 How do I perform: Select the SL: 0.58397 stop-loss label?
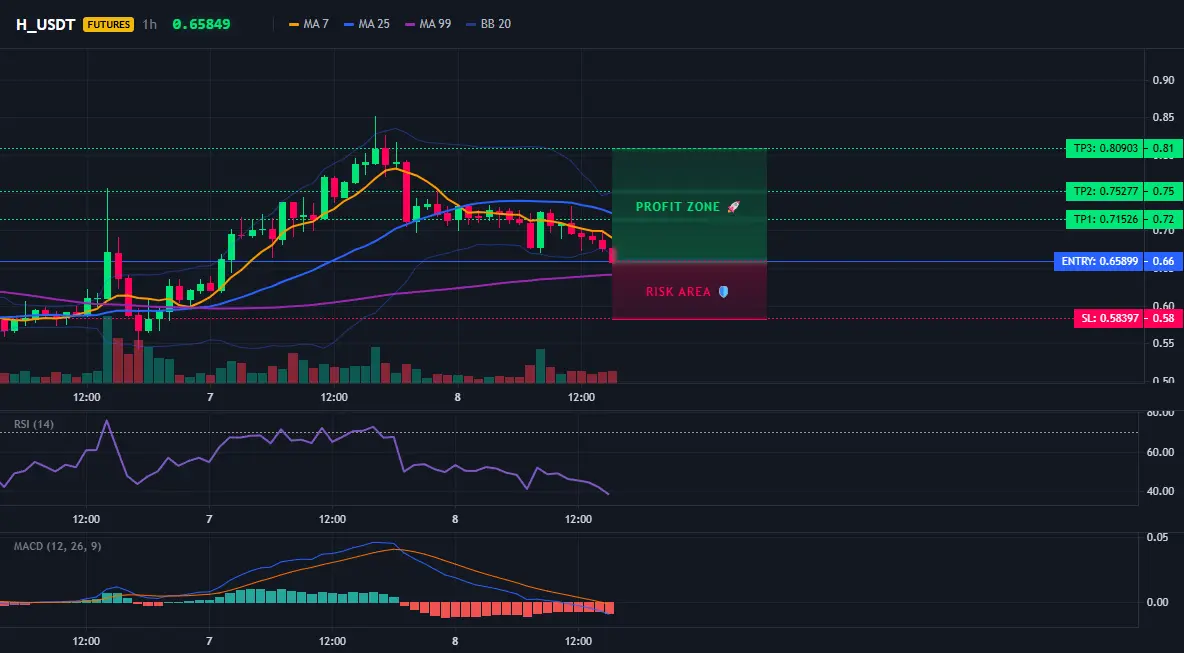[x=1108, y=319]
